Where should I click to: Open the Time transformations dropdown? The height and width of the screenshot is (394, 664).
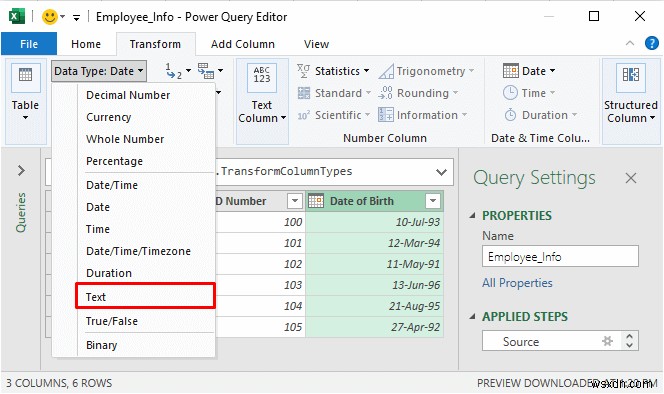coord(529,93)
